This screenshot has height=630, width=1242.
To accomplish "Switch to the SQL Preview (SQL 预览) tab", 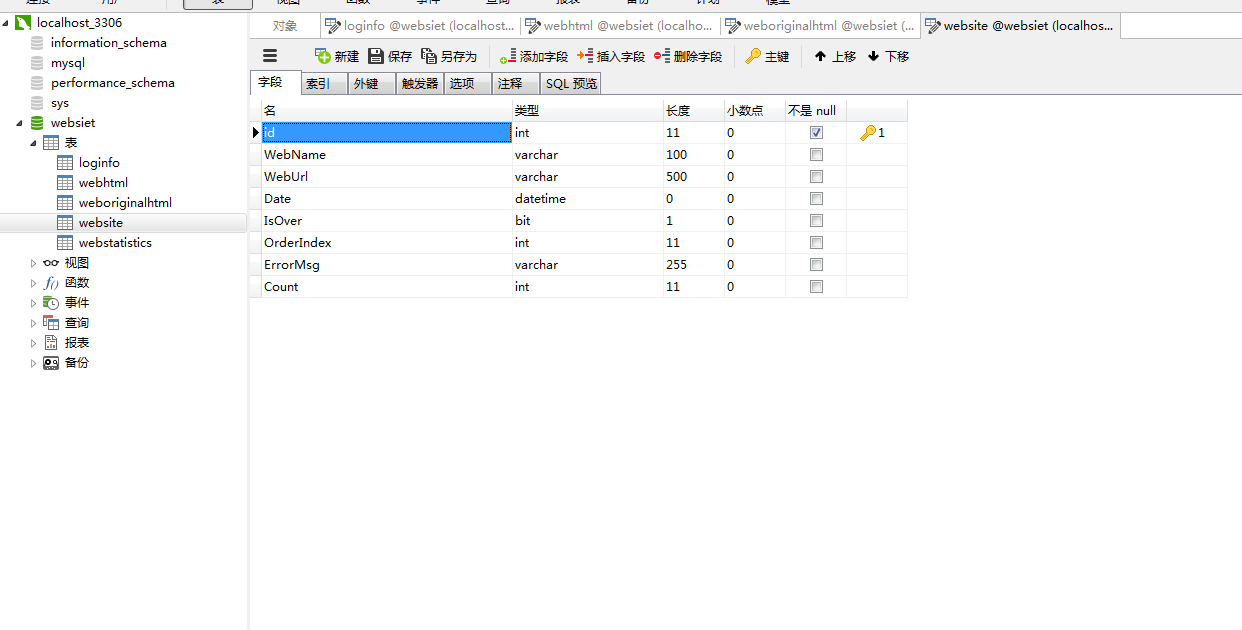I will (571, 83).
